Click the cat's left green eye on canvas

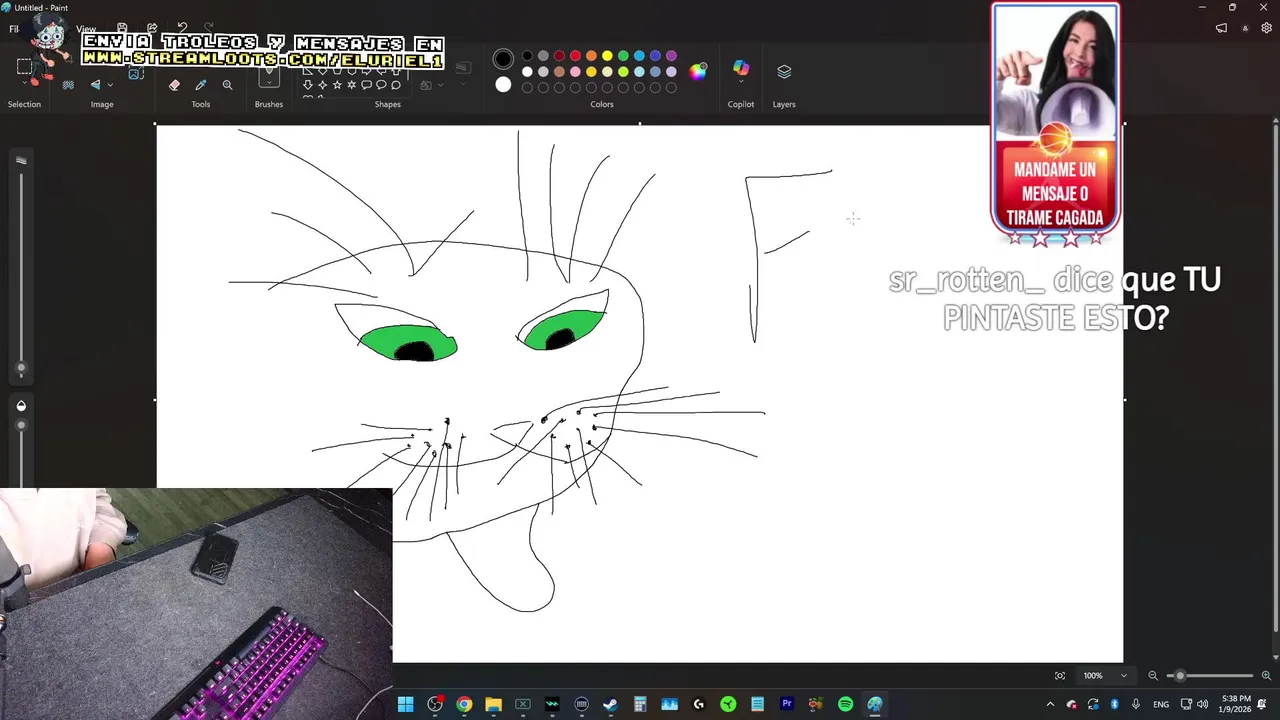[x=408, y=342]
